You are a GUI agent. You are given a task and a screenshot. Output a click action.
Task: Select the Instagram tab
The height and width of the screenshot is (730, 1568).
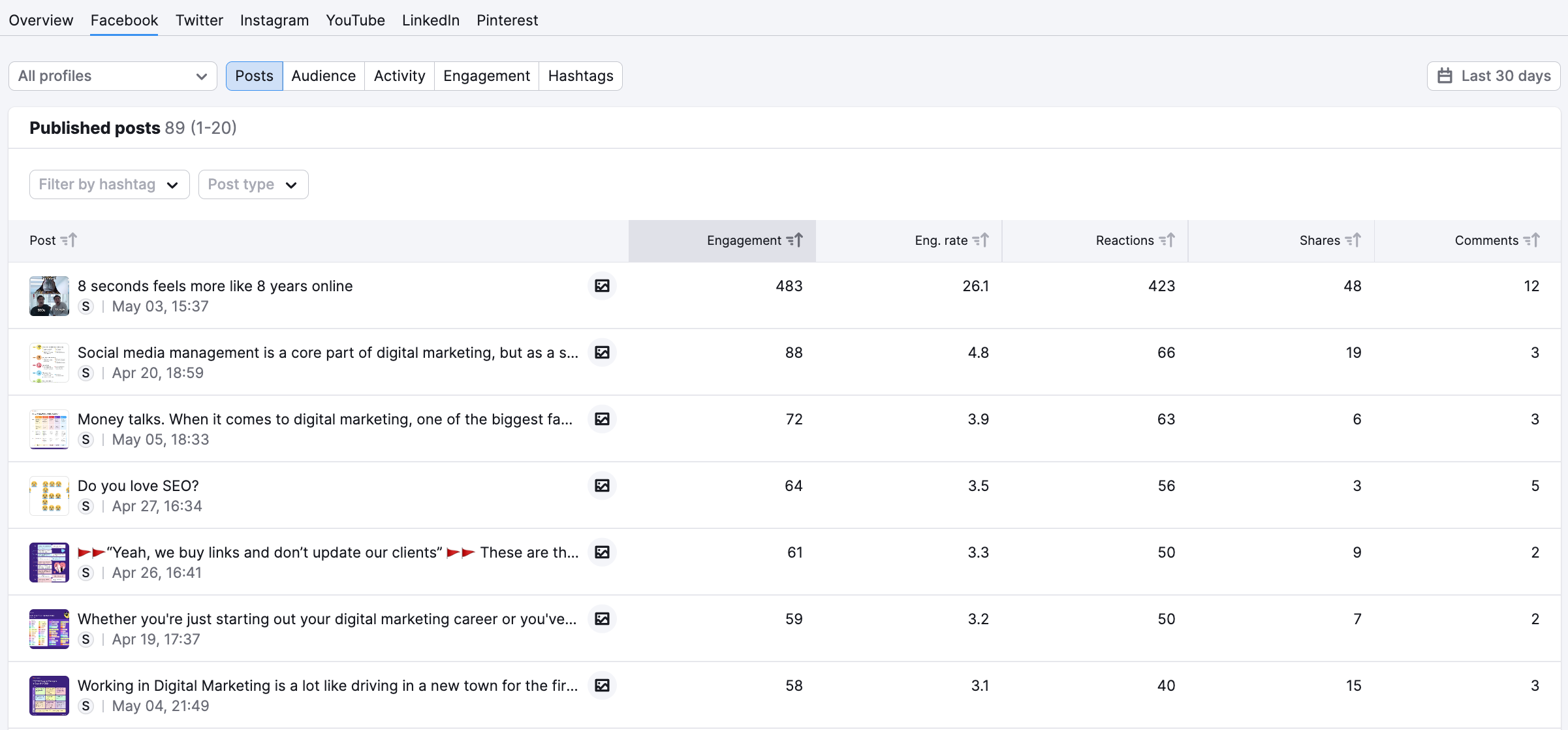[x=273, y=19]
